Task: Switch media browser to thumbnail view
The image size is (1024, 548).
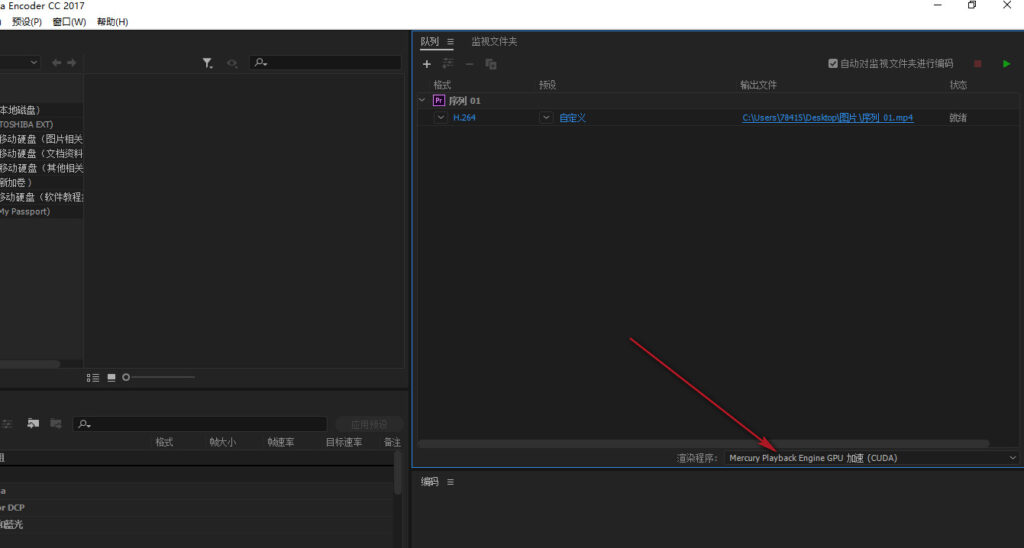Action: tap(111, 378)
